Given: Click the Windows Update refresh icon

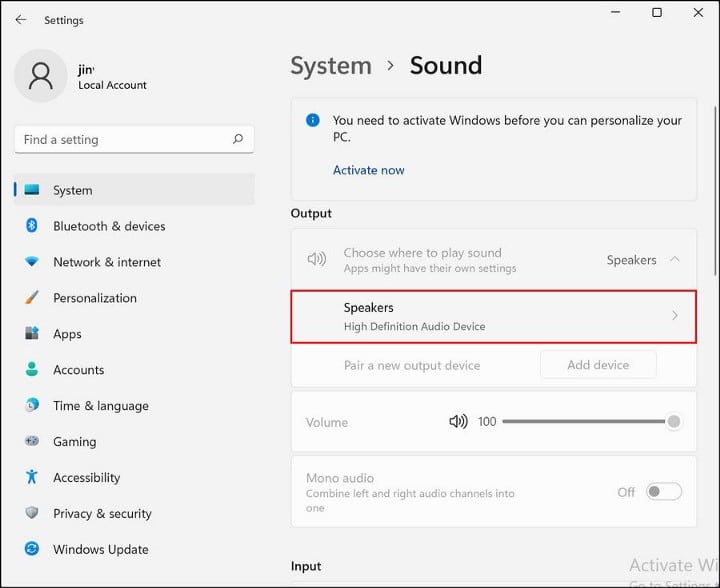Looking at the screenshot, I should click(x=32, y=549).
